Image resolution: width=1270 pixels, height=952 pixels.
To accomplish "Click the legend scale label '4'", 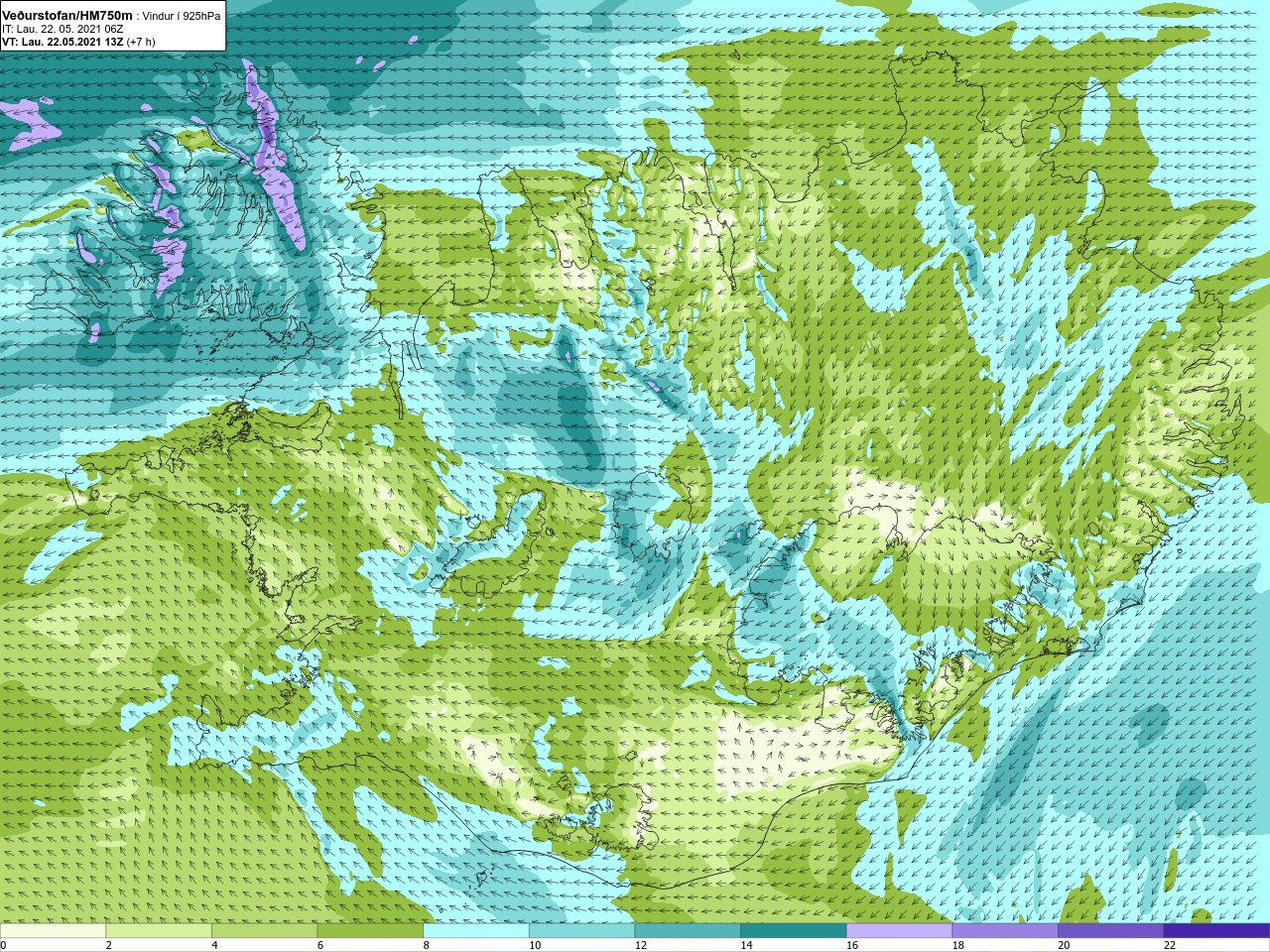I will [214, 946].
